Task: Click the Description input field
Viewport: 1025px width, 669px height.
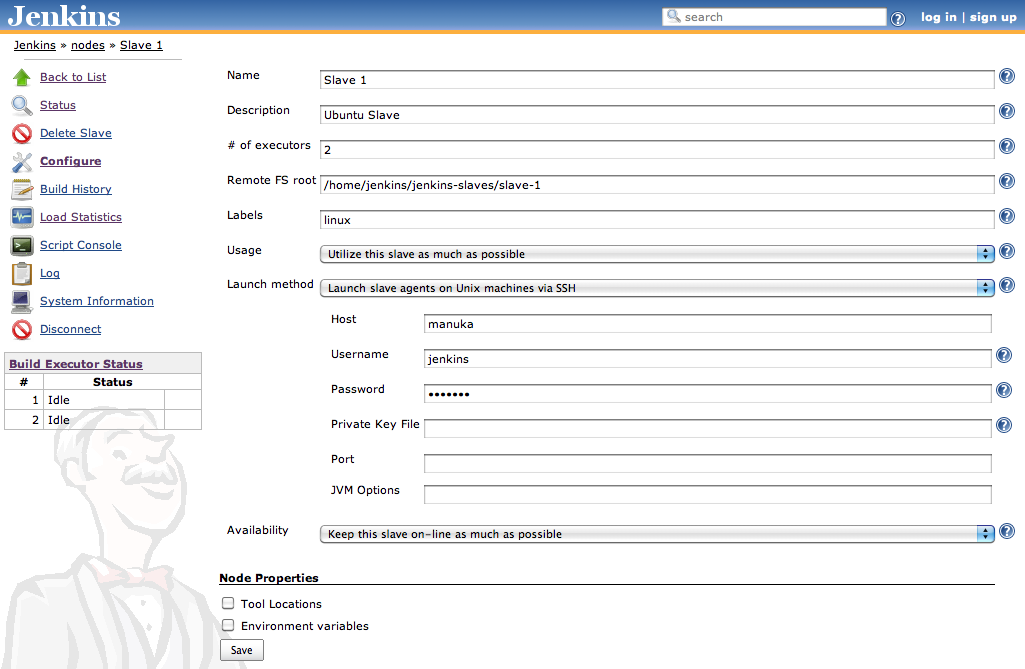Action: point(657,114)
